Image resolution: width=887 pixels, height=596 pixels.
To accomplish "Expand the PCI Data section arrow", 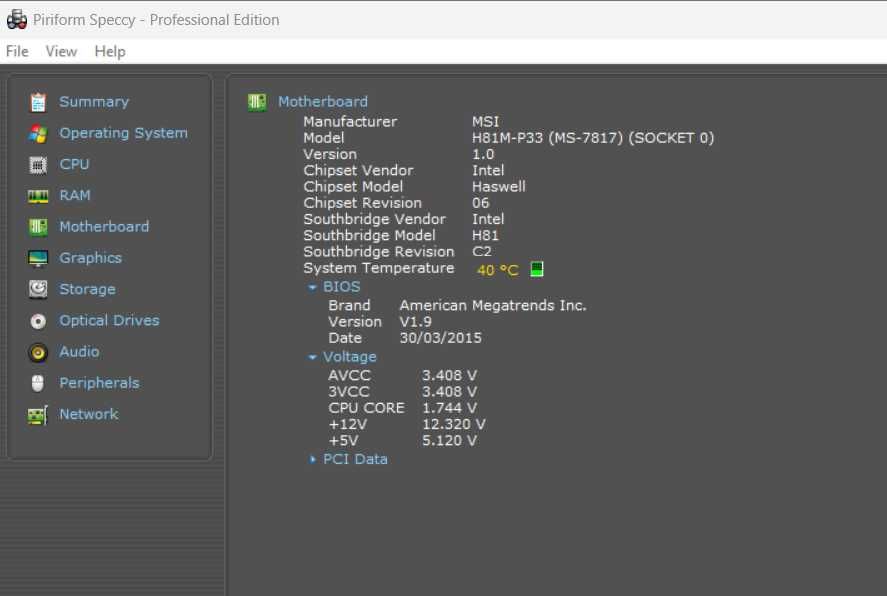I will tap(312, 460).
